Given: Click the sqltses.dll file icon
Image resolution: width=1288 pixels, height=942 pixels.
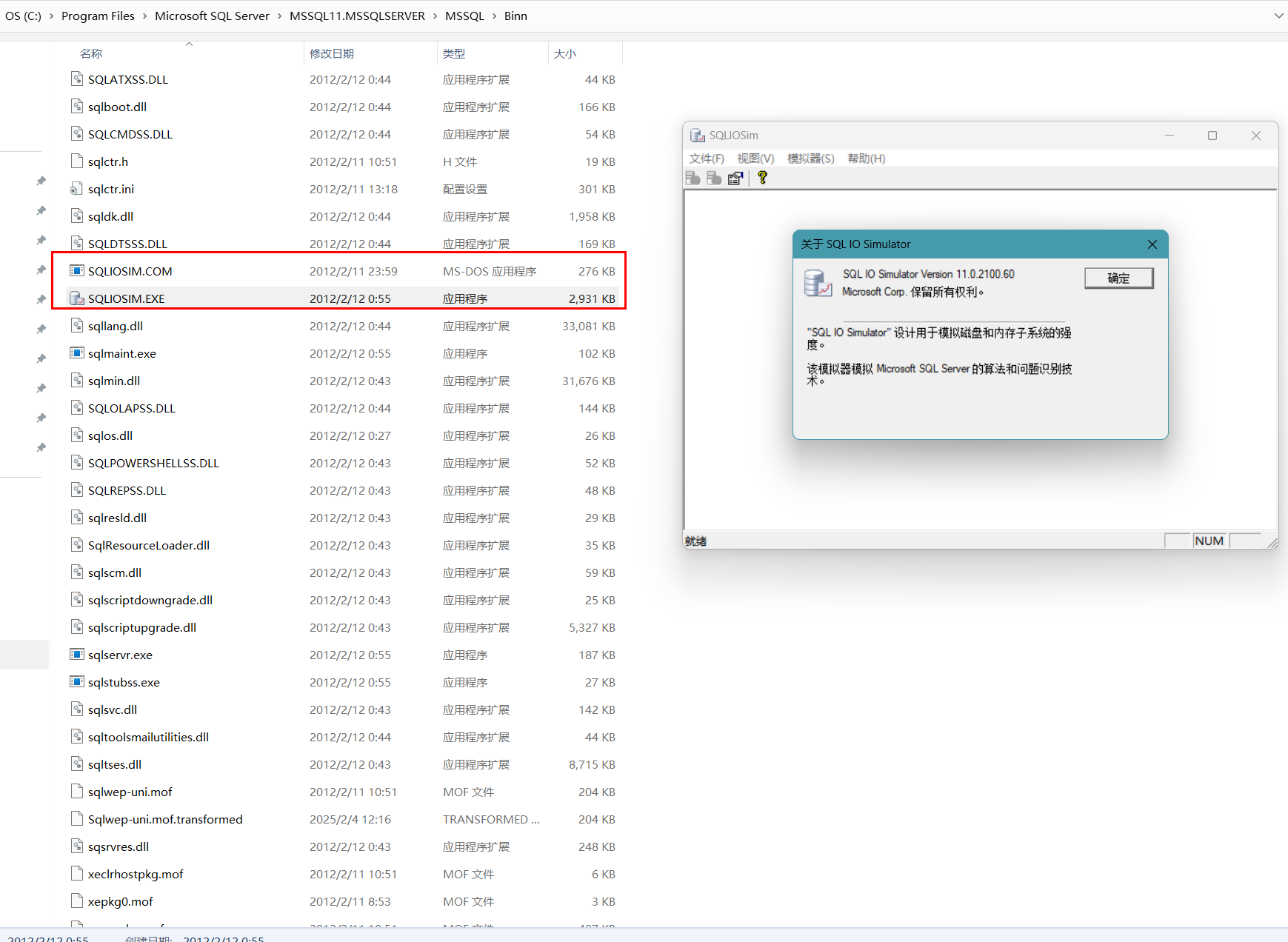Looking at the screenshot, I should pyautogui.click(x=76, y=764).
